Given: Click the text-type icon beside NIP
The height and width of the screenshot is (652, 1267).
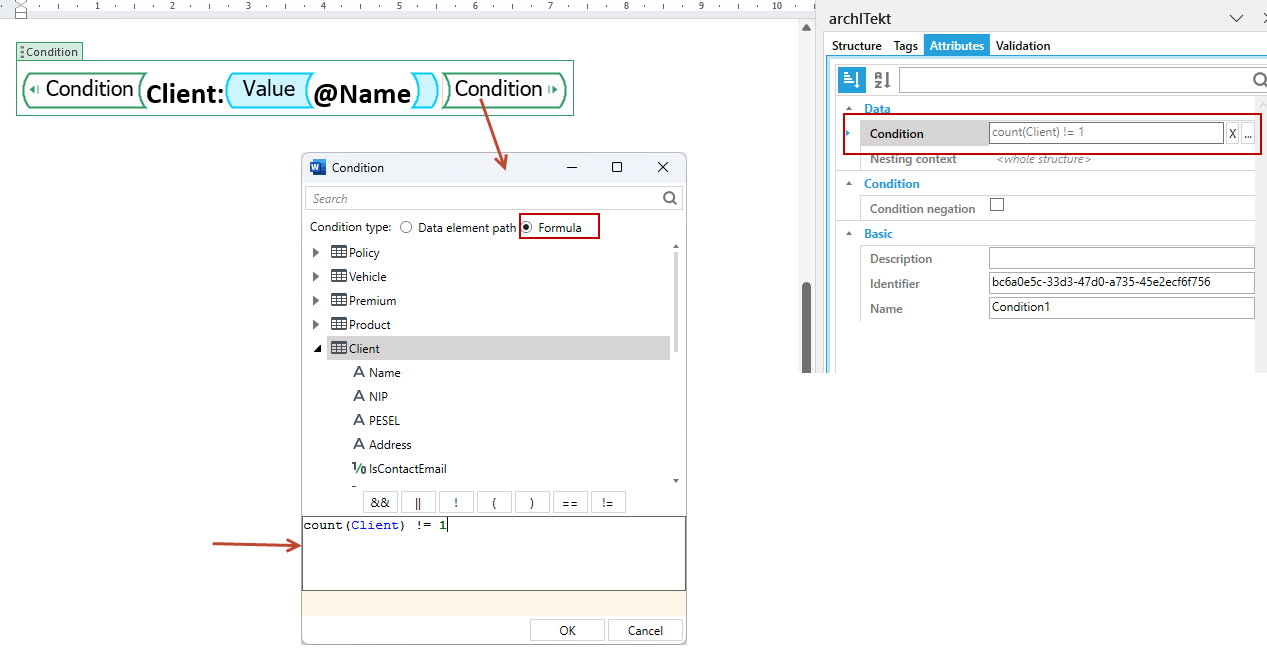Looking at the screenshot, I should (359, 396).
